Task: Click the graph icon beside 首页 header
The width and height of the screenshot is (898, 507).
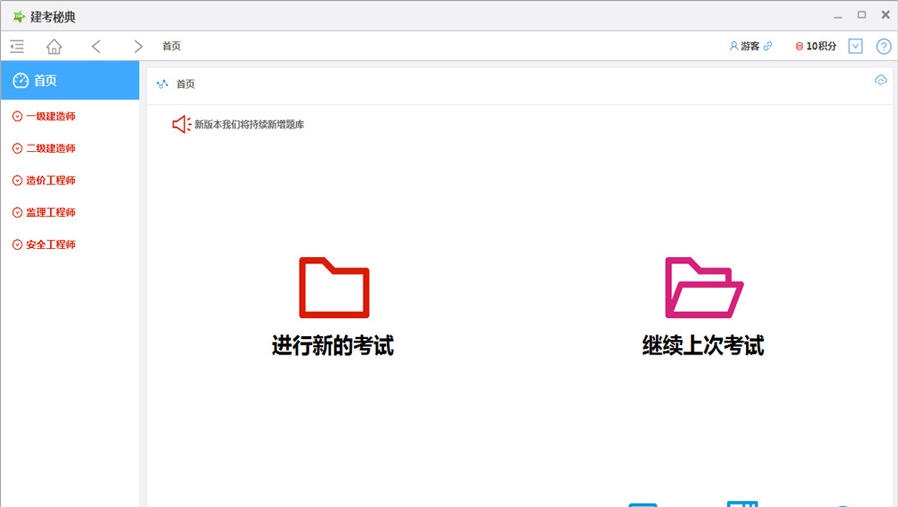Action: coord(163,84)
